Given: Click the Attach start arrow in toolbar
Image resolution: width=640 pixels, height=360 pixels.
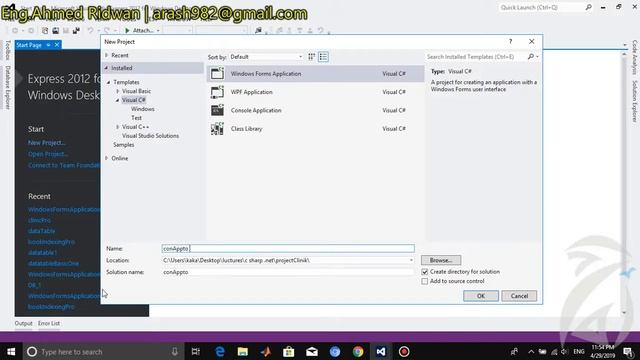Looking at the screenshot, I should (x=127, y=31).
